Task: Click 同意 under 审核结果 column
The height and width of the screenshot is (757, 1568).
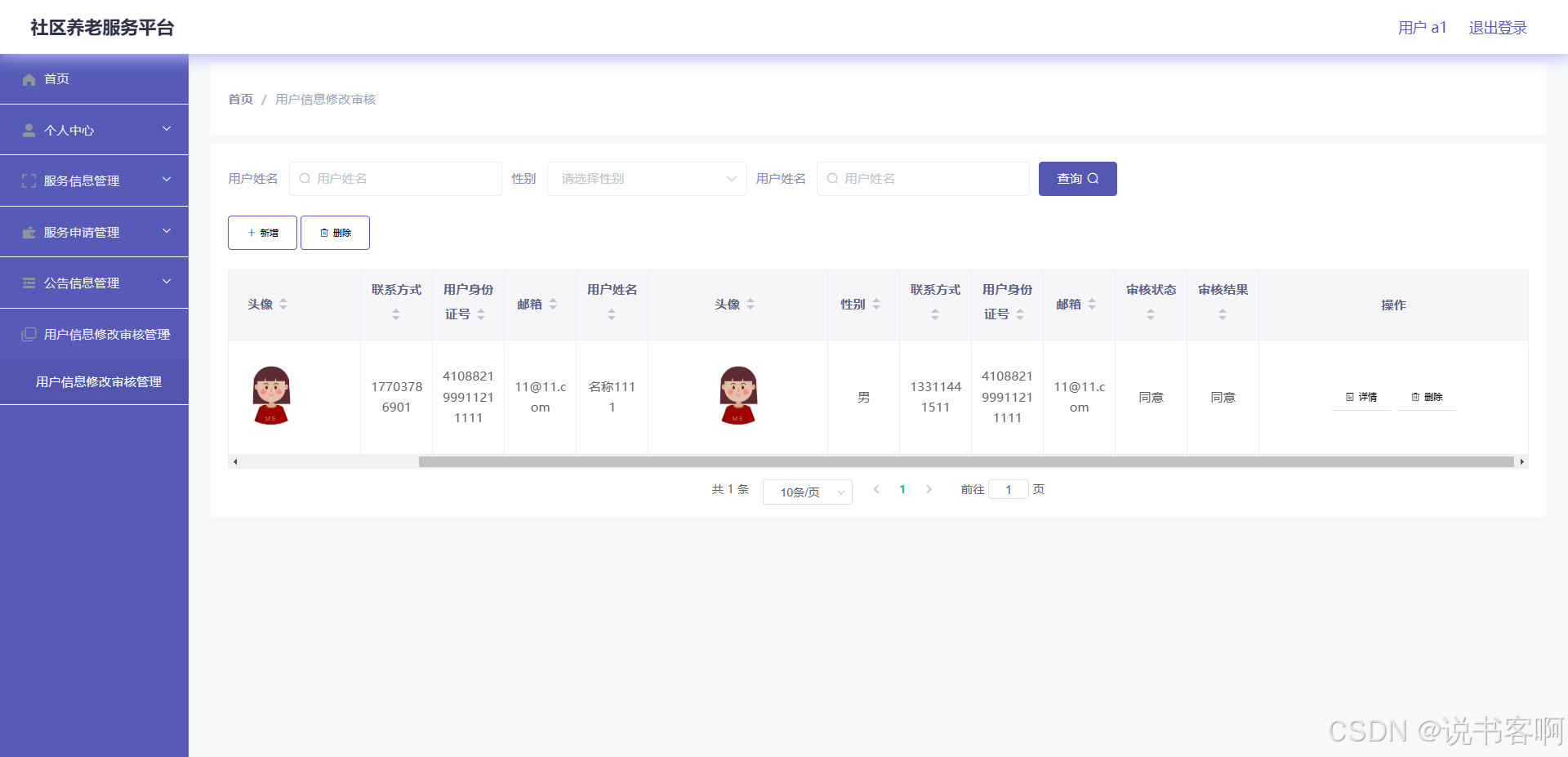Action: (x=1223, y=398)
